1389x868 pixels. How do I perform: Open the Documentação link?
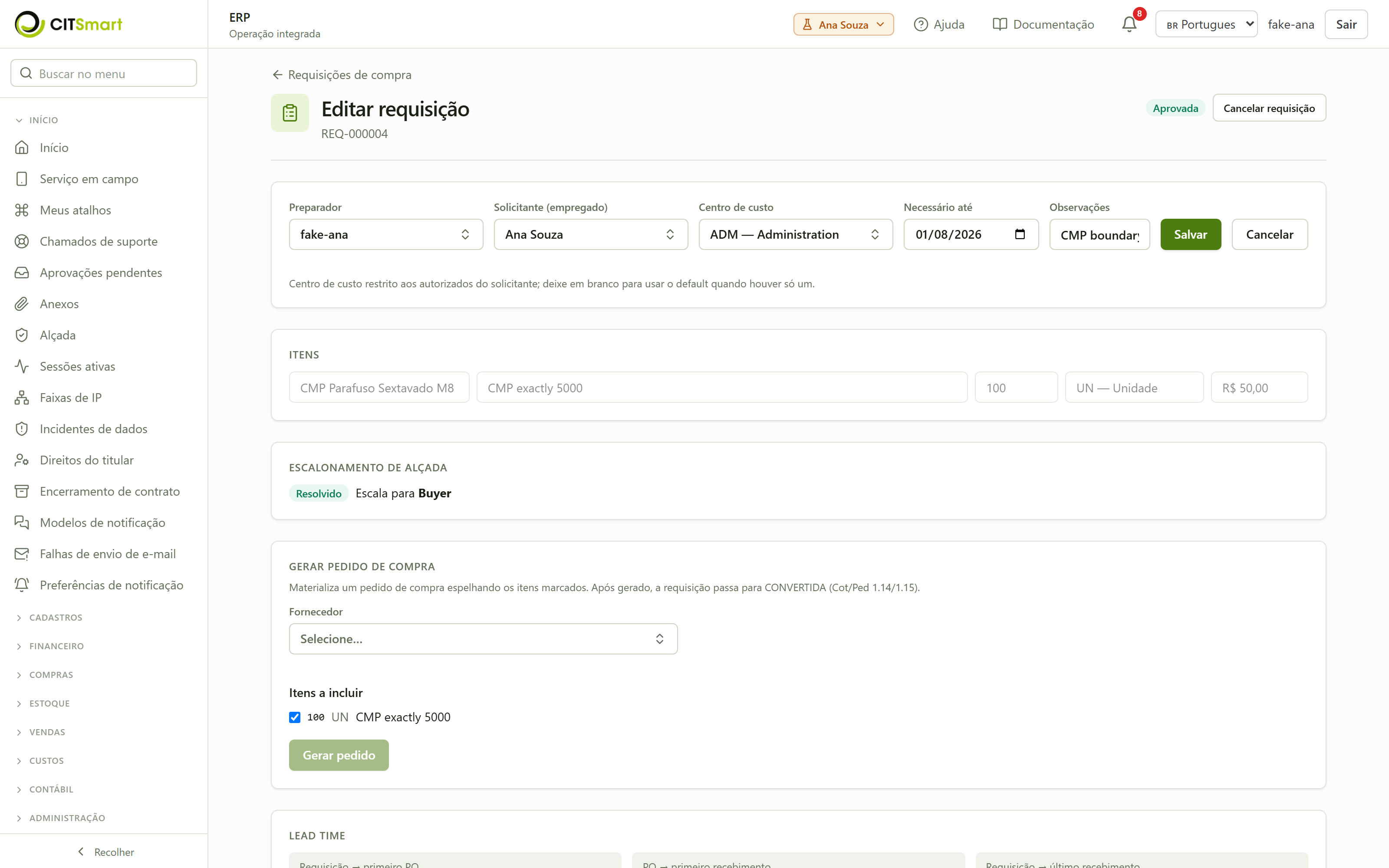[1043, 24]
